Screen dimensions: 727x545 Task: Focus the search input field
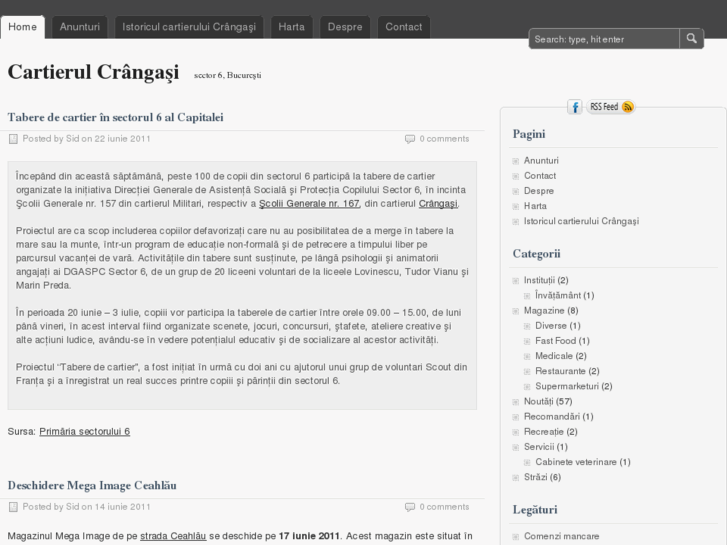pyautogui.click(x=604, y=39)
